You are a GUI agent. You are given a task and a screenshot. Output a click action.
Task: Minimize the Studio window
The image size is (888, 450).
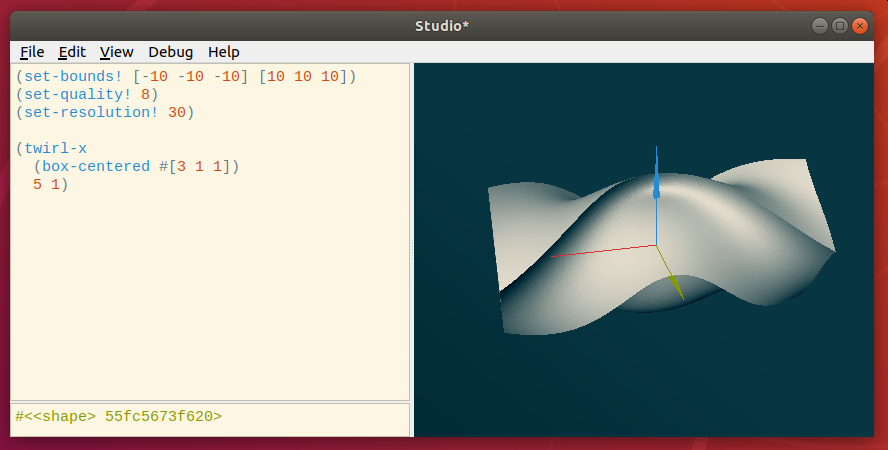pyautogui.click(x=820, y=26)
